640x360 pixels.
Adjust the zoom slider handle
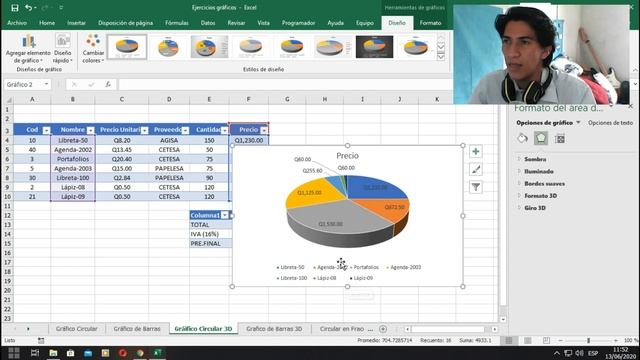coord(589,340)
